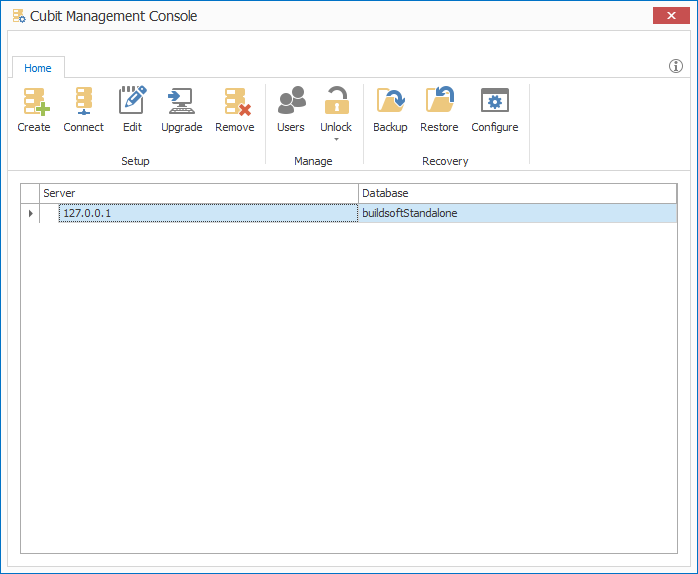This screenshot has height=574, width=698.
Task: Expand the row indicator arrow for 127.0.0.1
Action: pyautogui.click(x=30, y=213)
